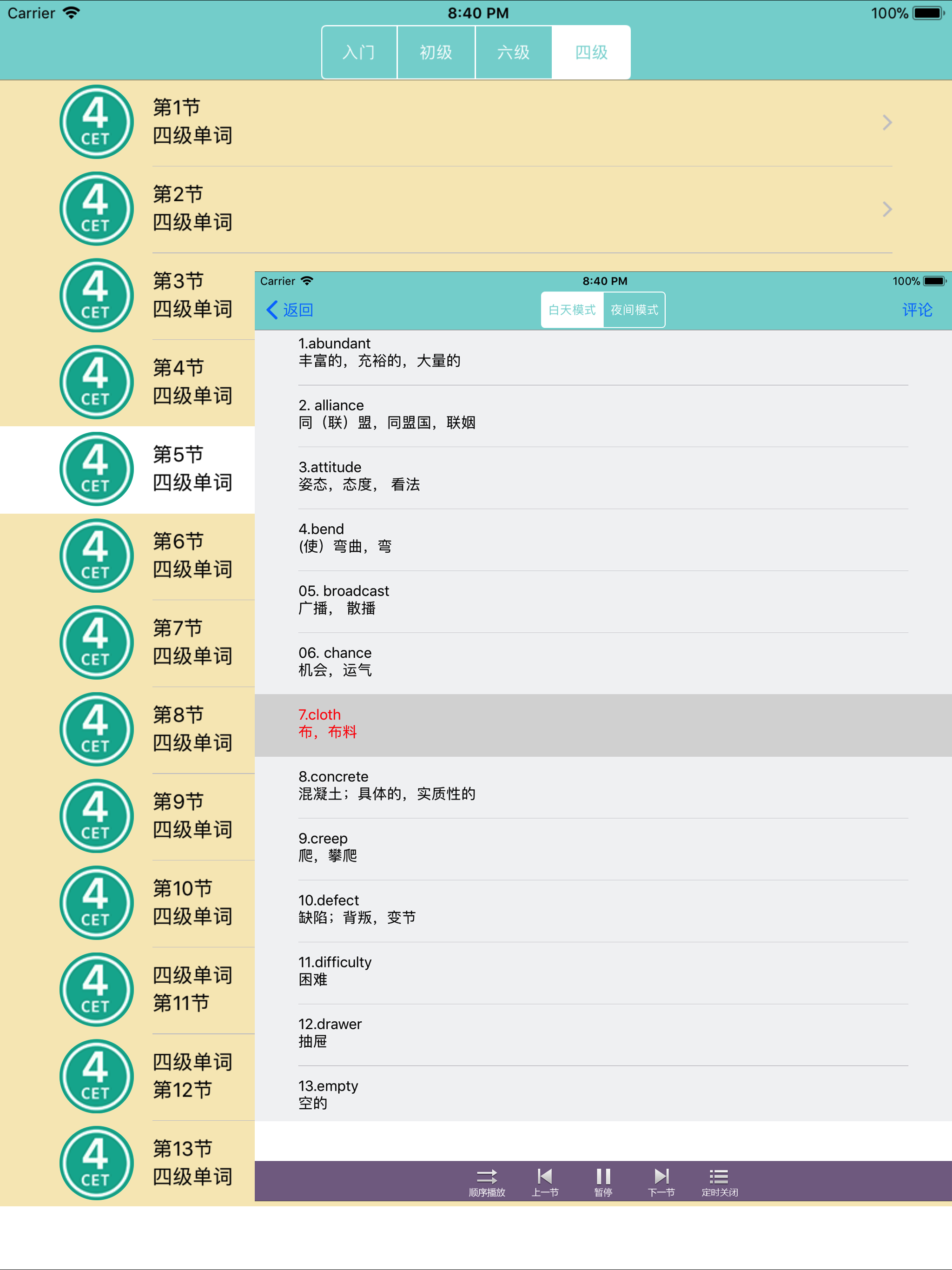Tap the CET 4 icon for 第1节
952x1270 pixels.
97,122
